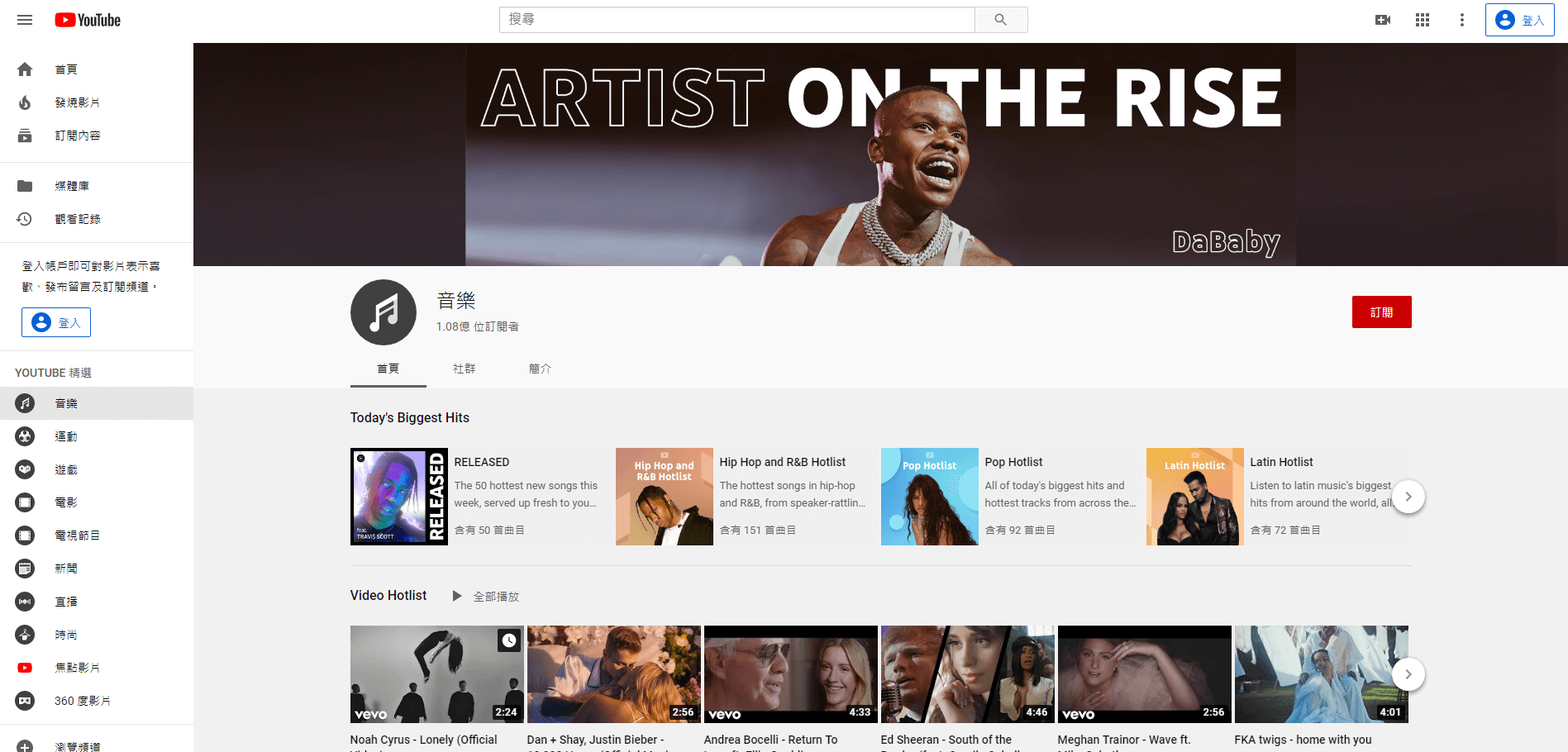Select 運動 sports channel in sidebar
Screen dimensions: 1568x752
[97, 436]
